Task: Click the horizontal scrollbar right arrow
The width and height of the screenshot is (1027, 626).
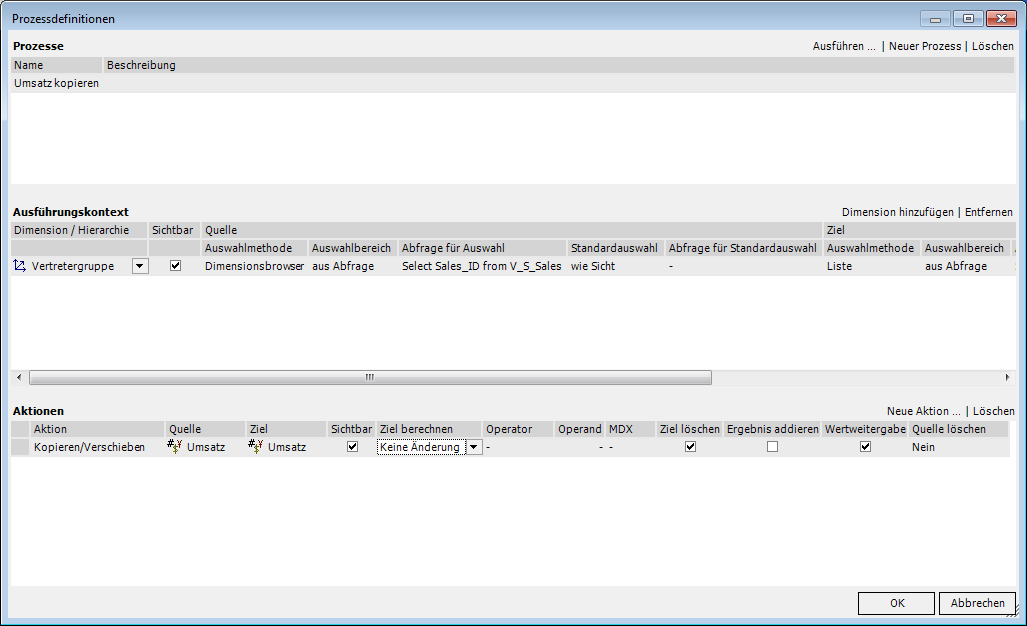Action: [x=1007, y=377]
